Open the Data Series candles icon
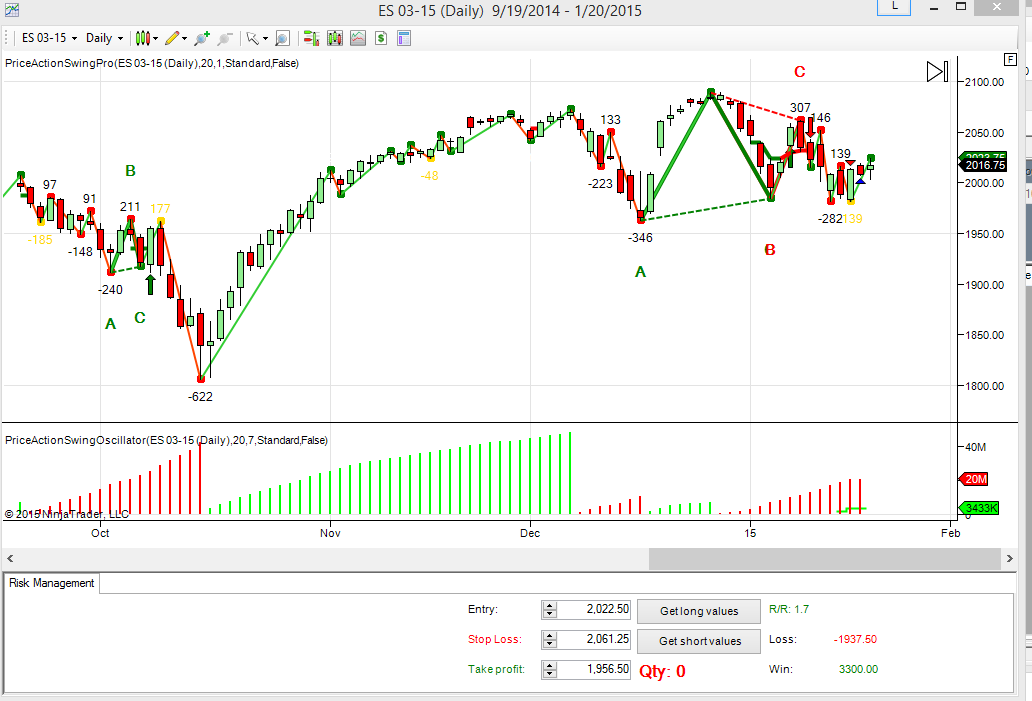 tap(334, 38)
